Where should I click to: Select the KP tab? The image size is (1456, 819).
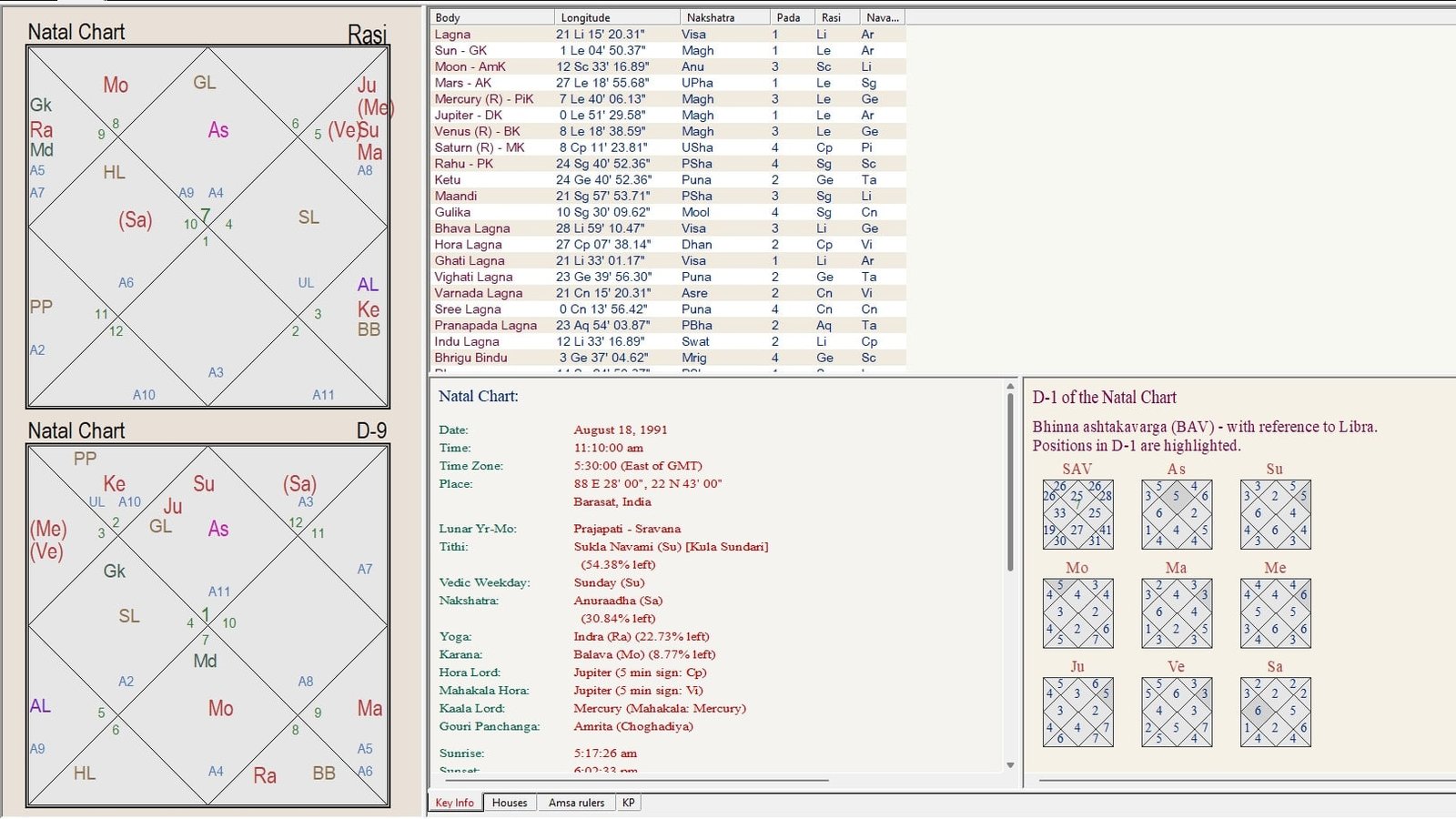(628, 803)
